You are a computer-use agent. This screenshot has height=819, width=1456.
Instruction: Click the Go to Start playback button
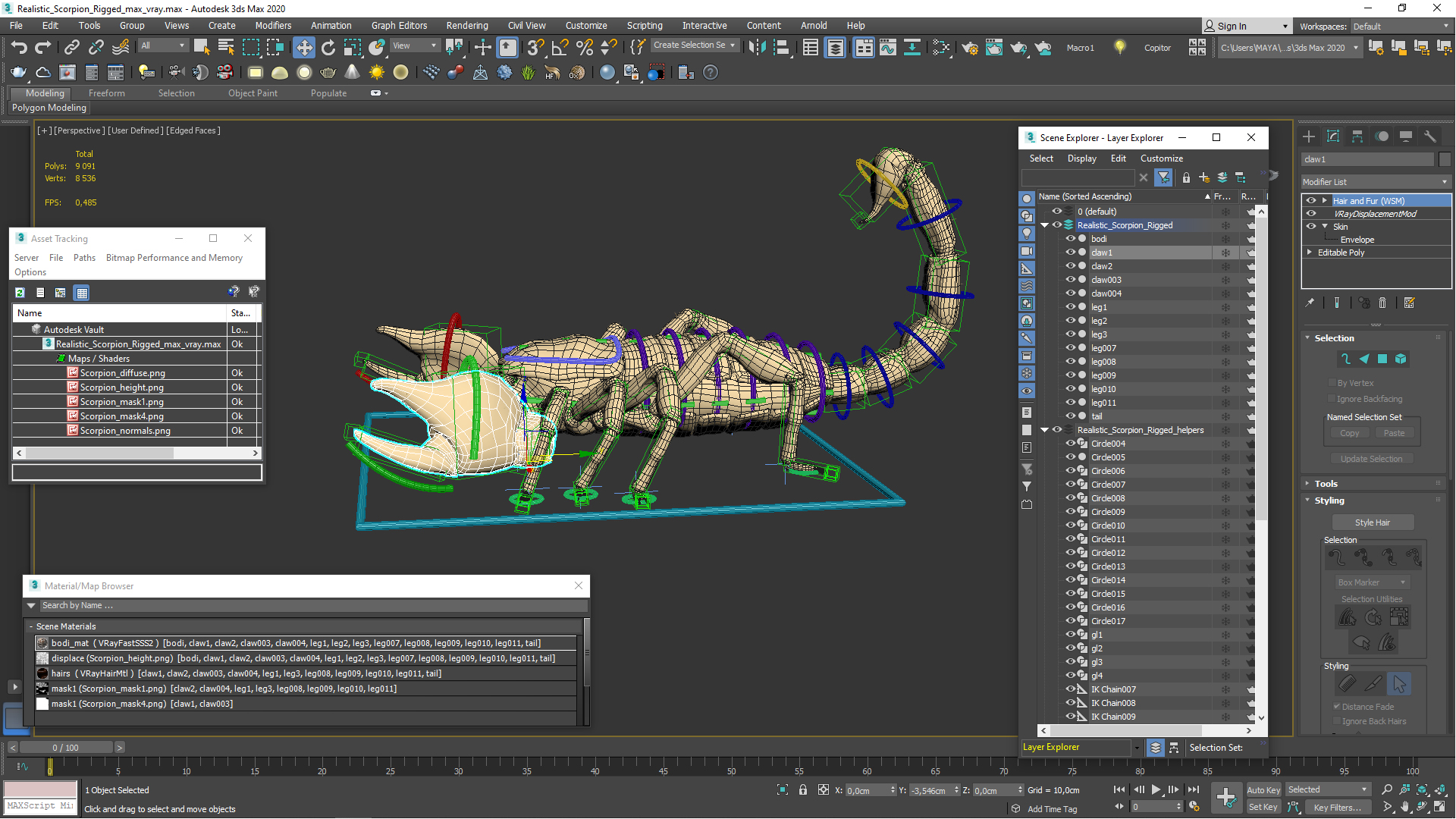1119,789
